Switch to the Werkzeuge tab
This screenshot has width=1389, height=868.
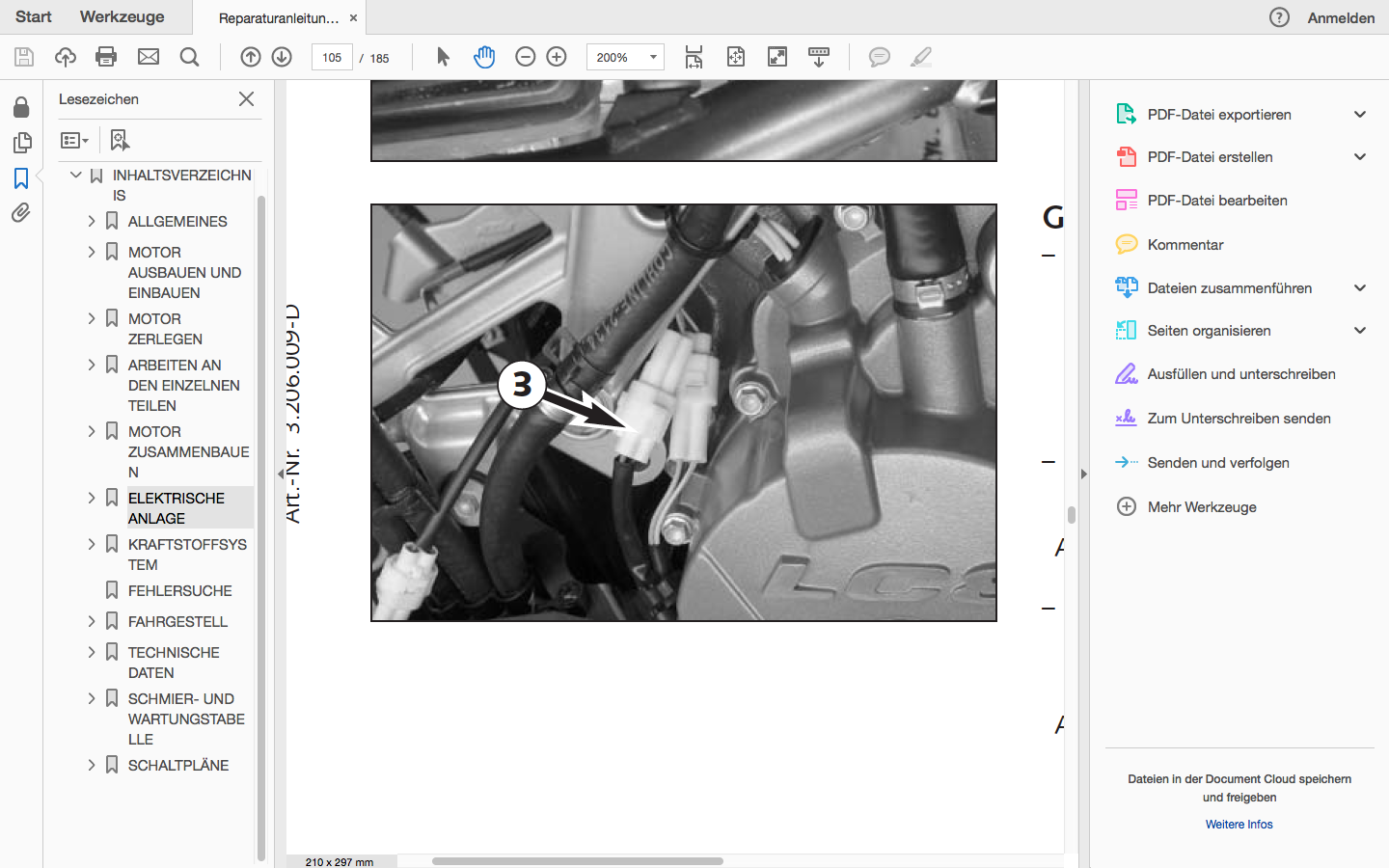coord(123,16)
